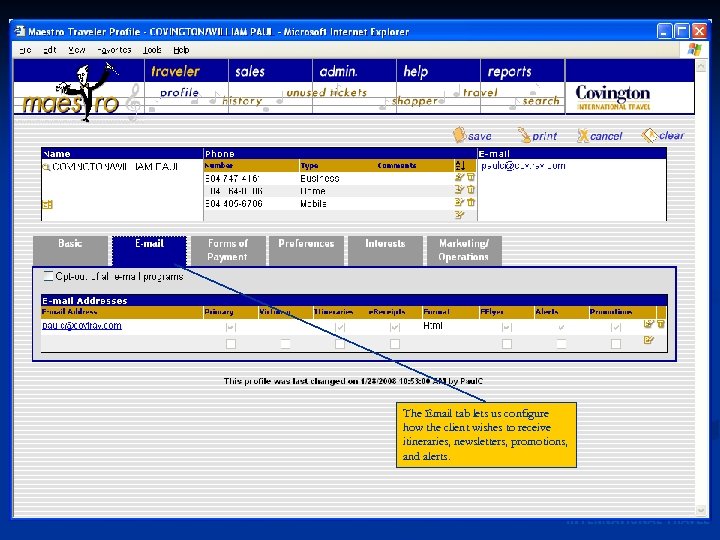720x540 pixels.
Task: Delete the paulc@covtrav.com e-mail address row
Action: pyautogui.click(x=661, y=324)
